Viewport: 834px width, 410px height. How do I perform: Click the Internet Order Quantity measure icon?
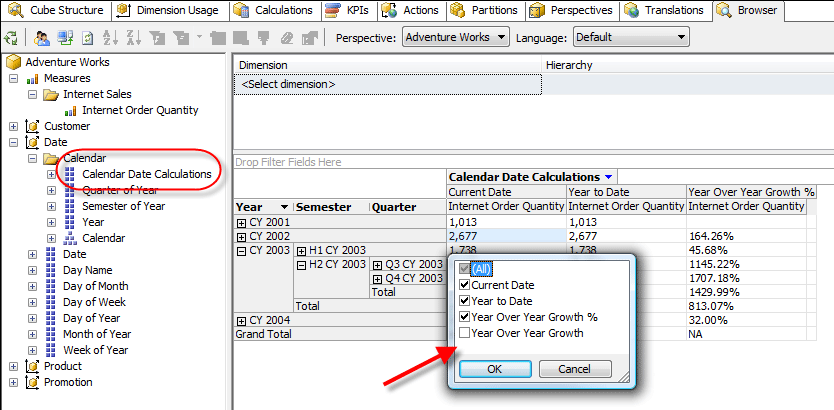[71, 111]
